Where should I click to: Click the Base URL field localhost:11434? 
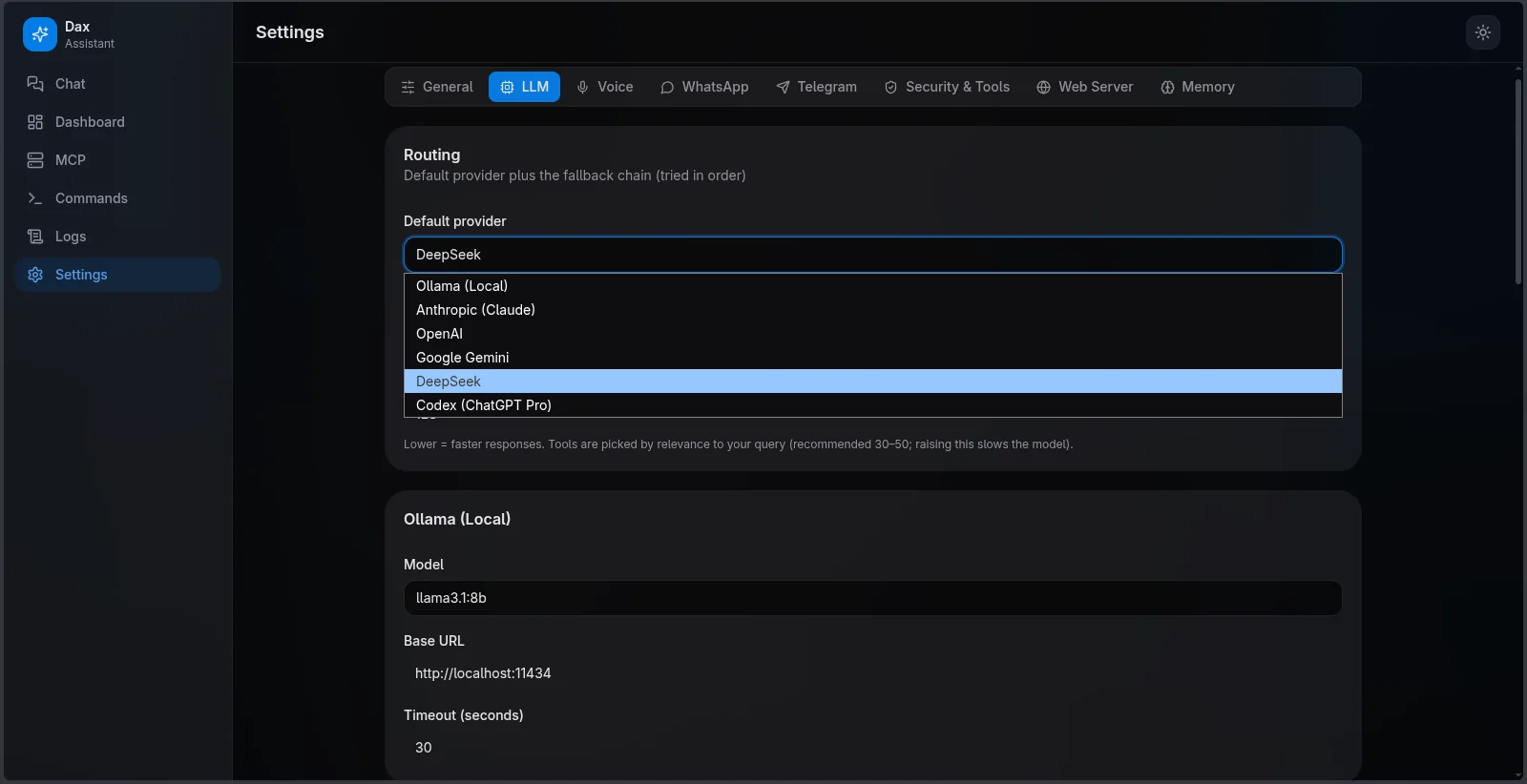pyautogui.click(x=872, y=673)
